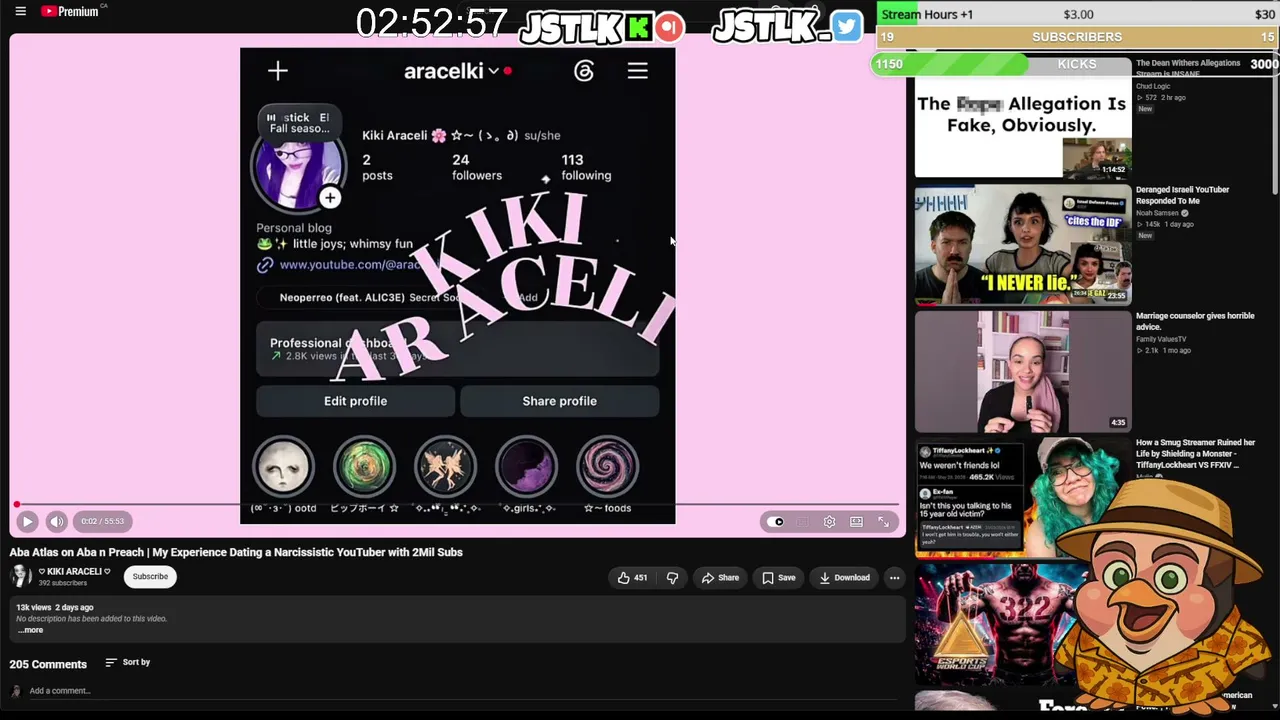Toggle the autoplay switch
The image size is (1280, 720).
(776, 522)
